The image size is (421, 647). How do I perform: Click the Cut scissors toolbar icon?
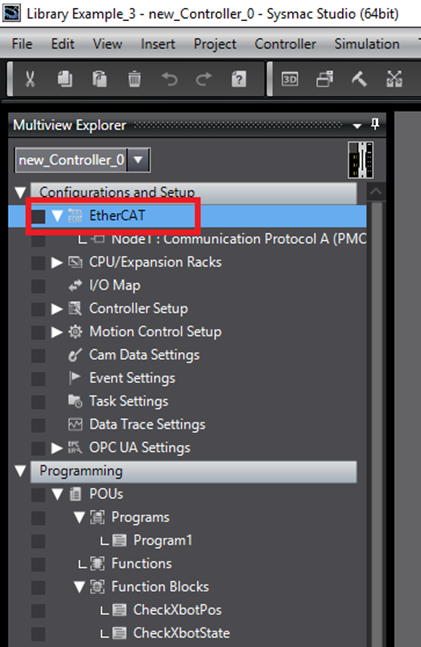point(30,78)
